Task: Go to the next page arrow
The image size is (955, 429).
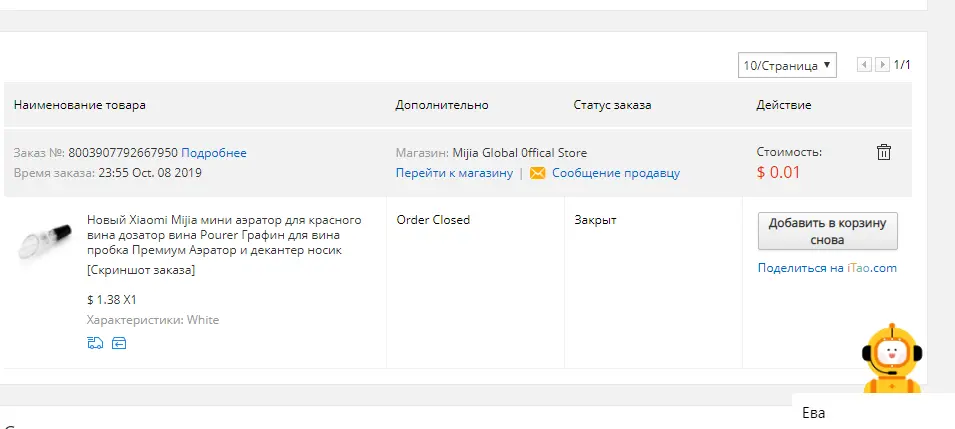Action: [x=882, y=65]
